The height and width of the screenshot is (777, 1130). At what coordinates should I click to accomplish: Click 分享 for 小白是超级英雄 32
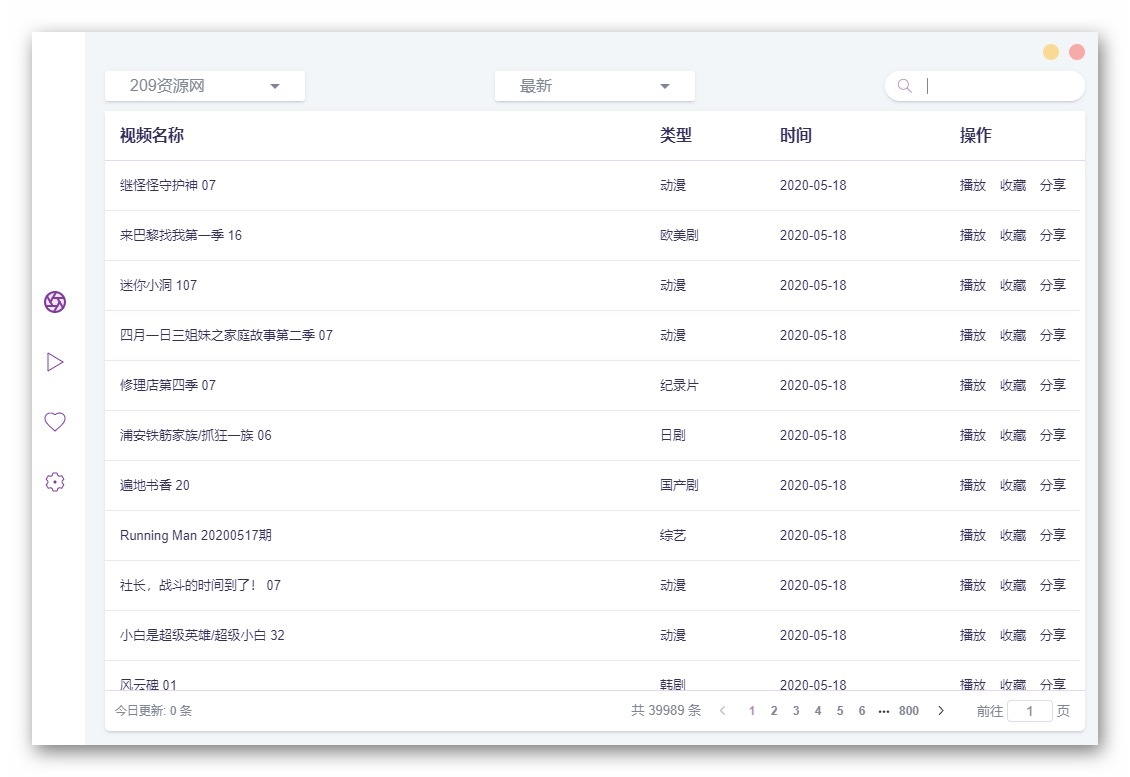(x=1052, y=635)
